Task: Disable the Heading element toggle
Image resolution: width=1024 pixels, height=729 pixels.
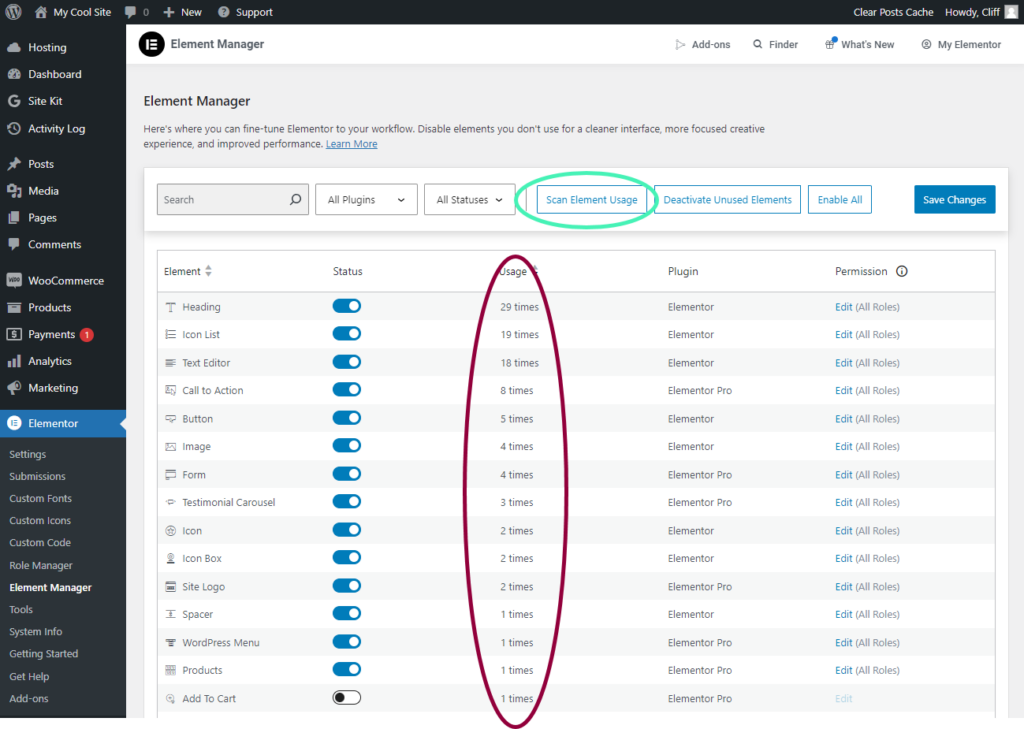Action: (346, 306)
